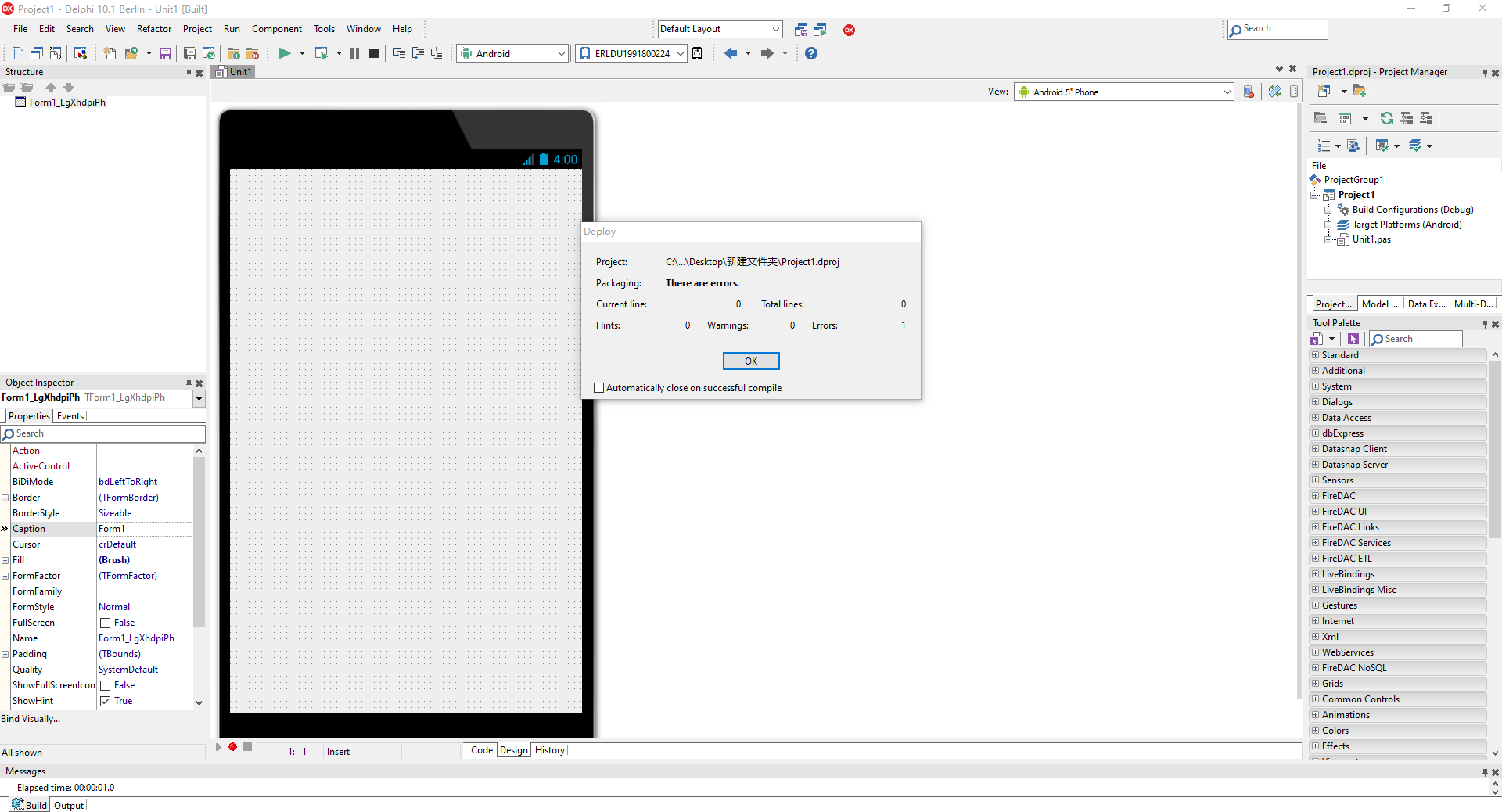This screenshot has height=812, width=1502.
Task: Expand the FireDAC palette category
Action: (x=1315, y=496)
